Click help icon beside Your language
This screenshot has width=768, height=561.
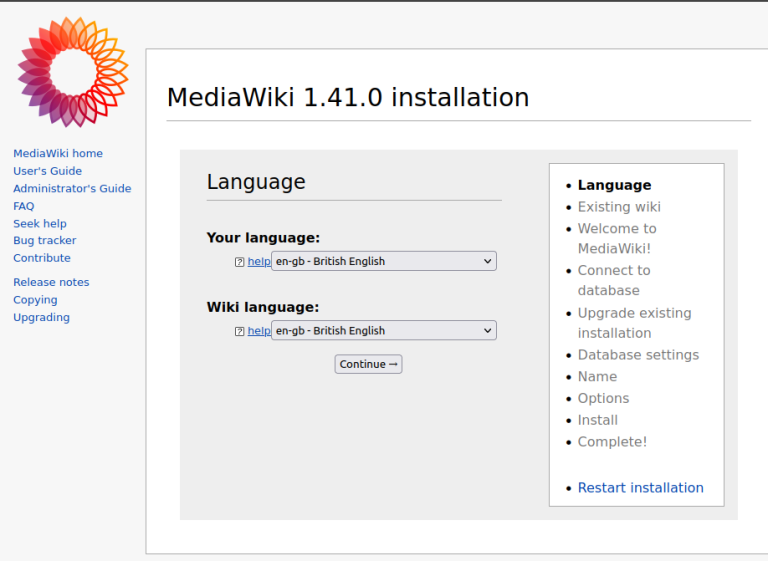[x=240, y=262]
